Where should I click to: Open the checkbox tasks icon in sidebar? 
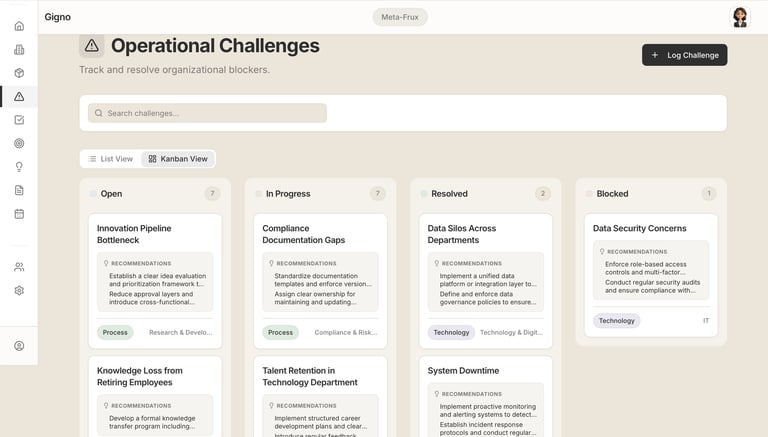click(x=19, y=120)
